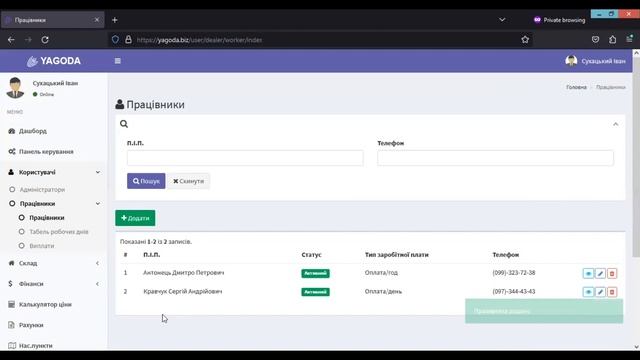Viewport: 640px width, 360px height.
Task: Click the Оплата/год cell
Action: (x=381, y=273)
